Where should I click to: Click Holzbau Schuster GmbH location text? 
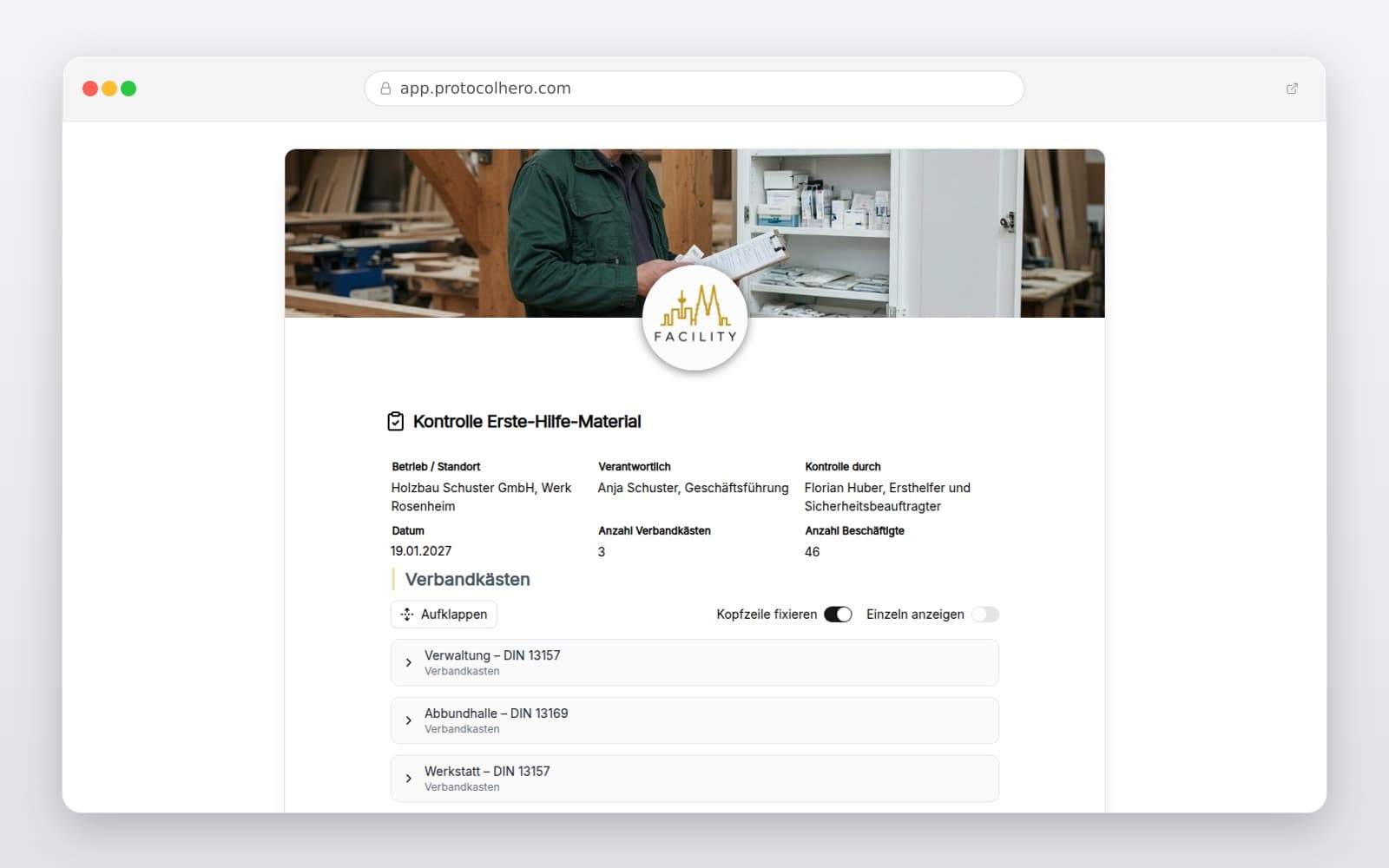(481, 496)
